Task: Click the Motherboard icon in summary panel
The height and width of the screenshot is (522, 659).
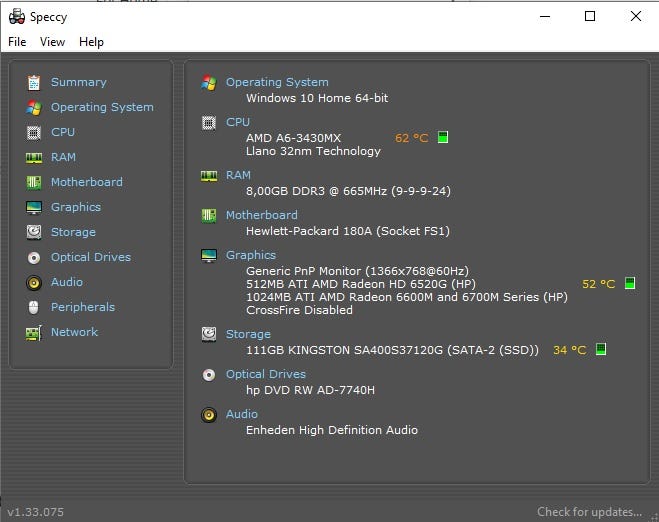Action: tap(209, 216)
